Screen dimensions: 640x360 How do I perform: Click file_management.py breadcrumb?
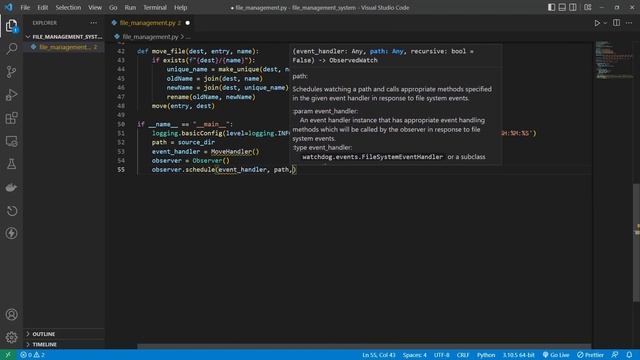tap(150, 37)
